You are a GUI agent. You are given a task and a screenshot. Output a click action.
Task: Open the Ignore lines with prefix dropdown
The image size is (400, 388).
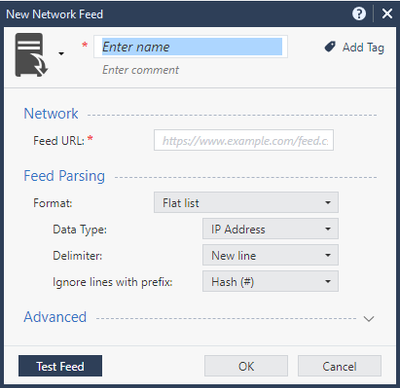click(x=270, y=281)
